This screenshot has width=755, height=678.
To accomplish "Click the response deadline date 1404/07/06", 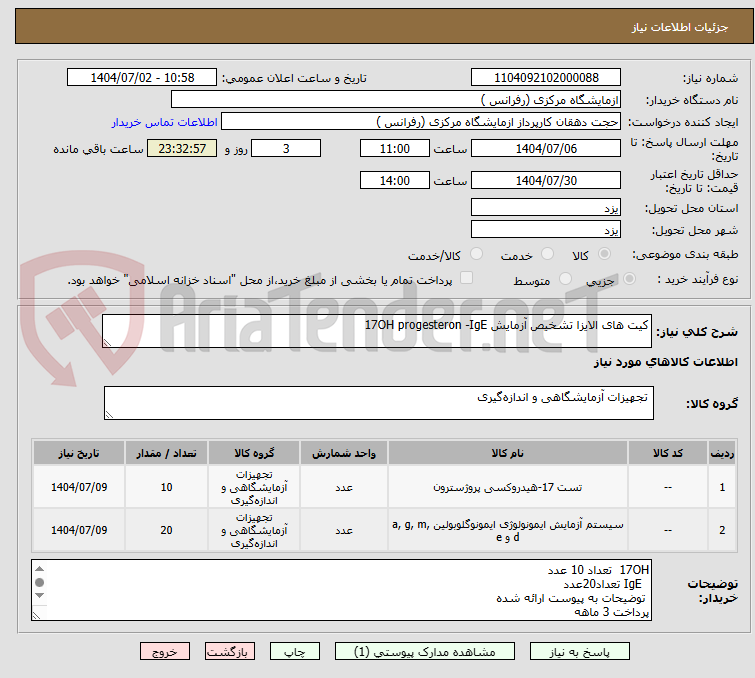I will coord(546,148).
